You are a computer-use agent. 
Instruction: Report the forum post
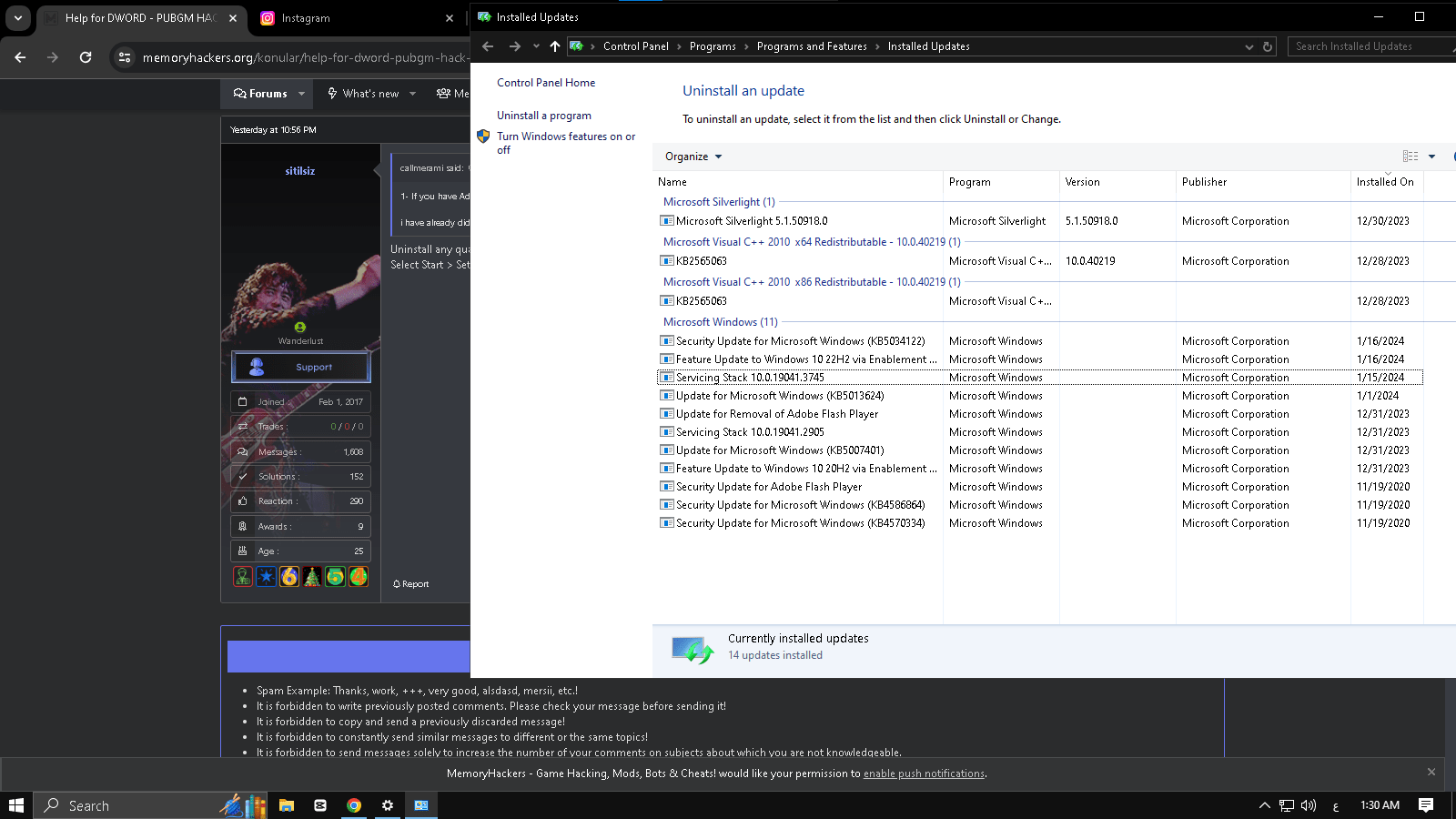tap(411, 584)
